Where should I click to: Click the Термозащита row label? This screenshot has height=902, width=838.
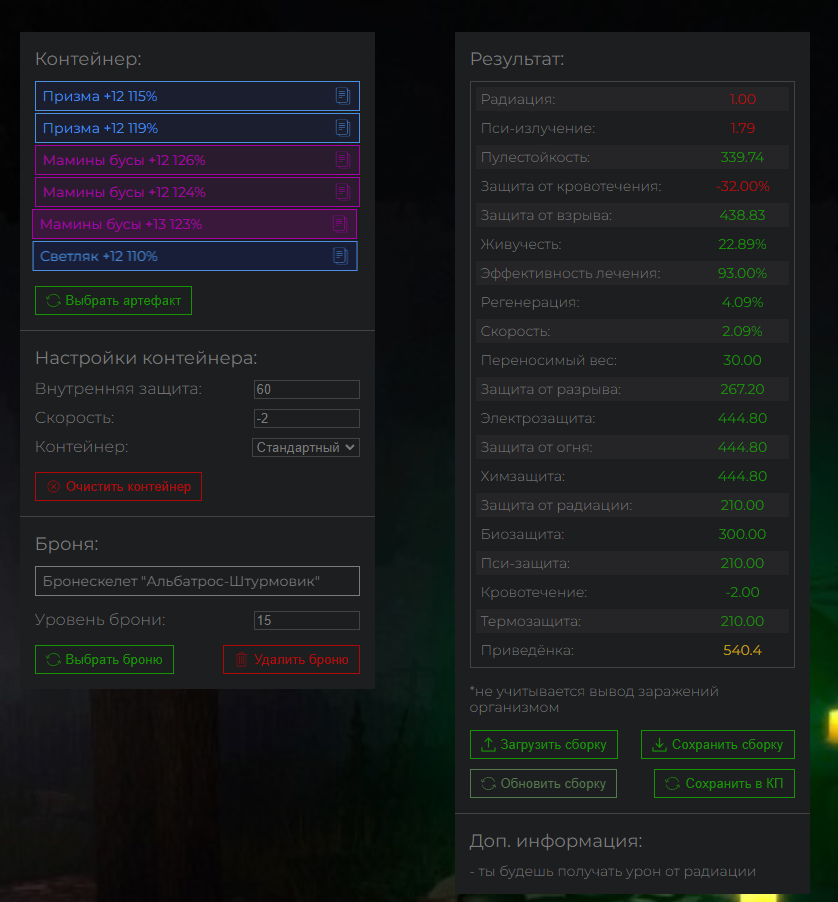point(531,621)
